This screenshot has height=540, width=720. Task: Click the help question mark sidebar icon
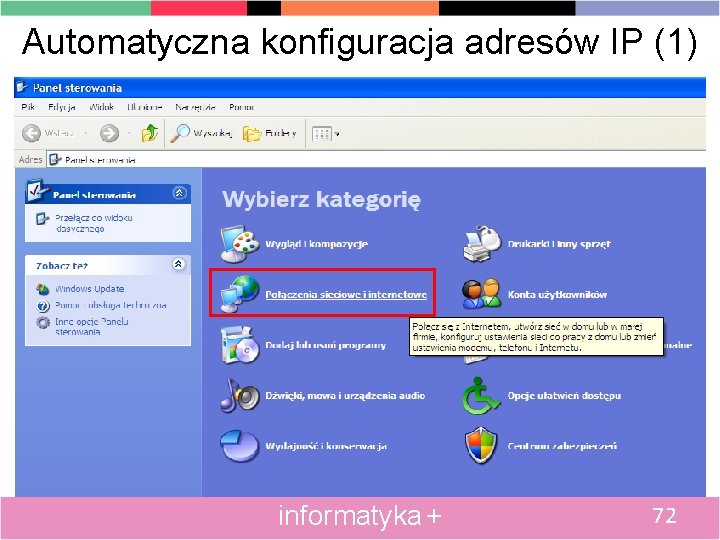coord(43,306)
